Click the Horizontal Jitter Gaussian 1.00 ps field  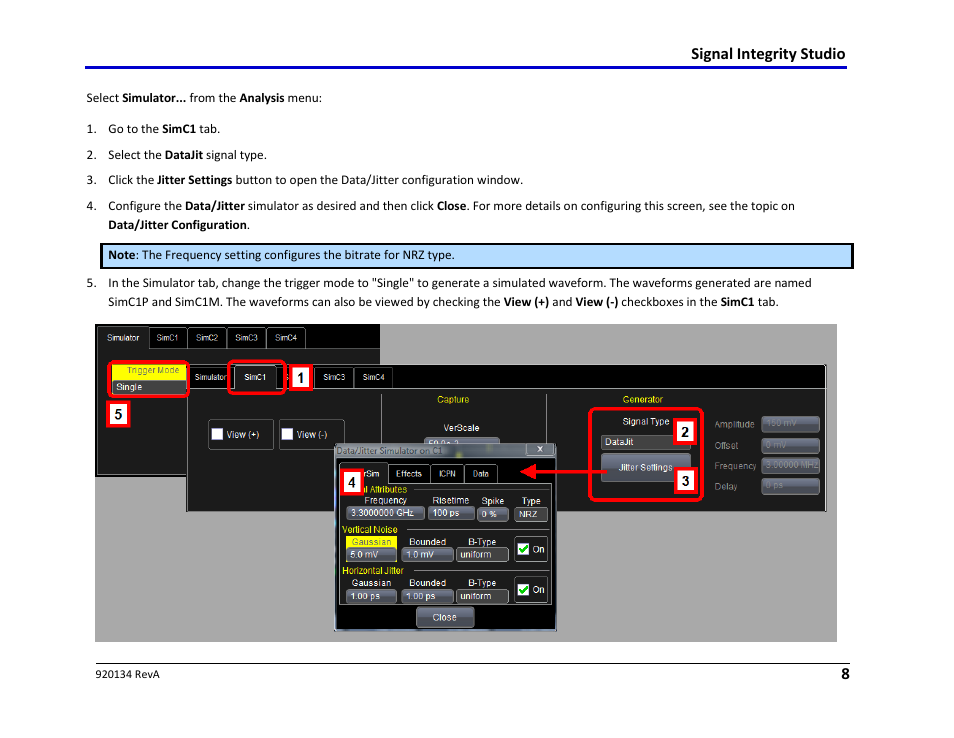pyautogui.click(x=371, y=596)
